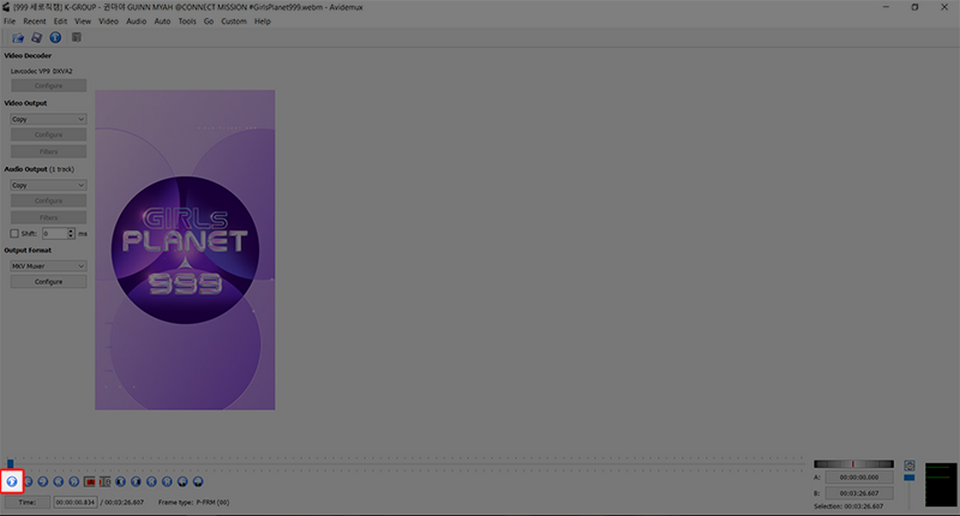The width and height of the screenshot is (960, 516).
Task: Set selection end marker B icon
Action: tap(105, 482)
